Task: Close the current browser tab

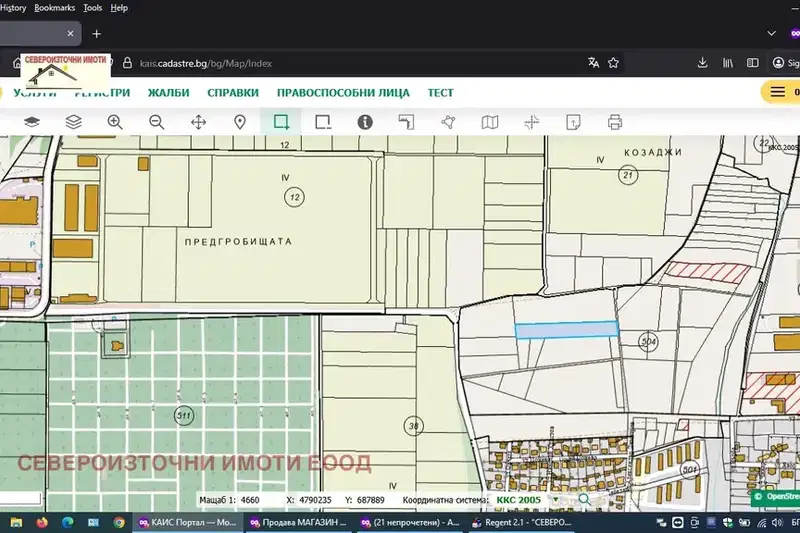Action: [x=70, y=33]
